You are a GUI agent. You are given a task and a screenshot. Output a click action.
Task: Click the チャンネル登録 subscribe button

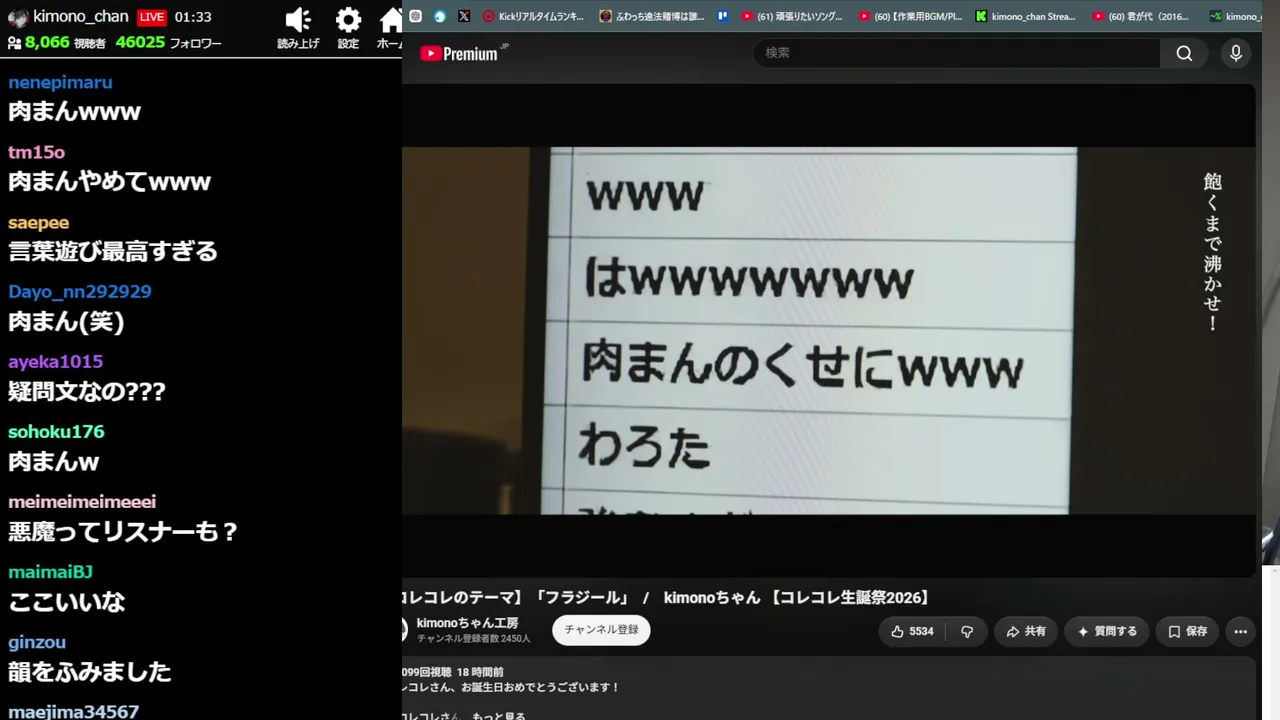tap(601, 630)
